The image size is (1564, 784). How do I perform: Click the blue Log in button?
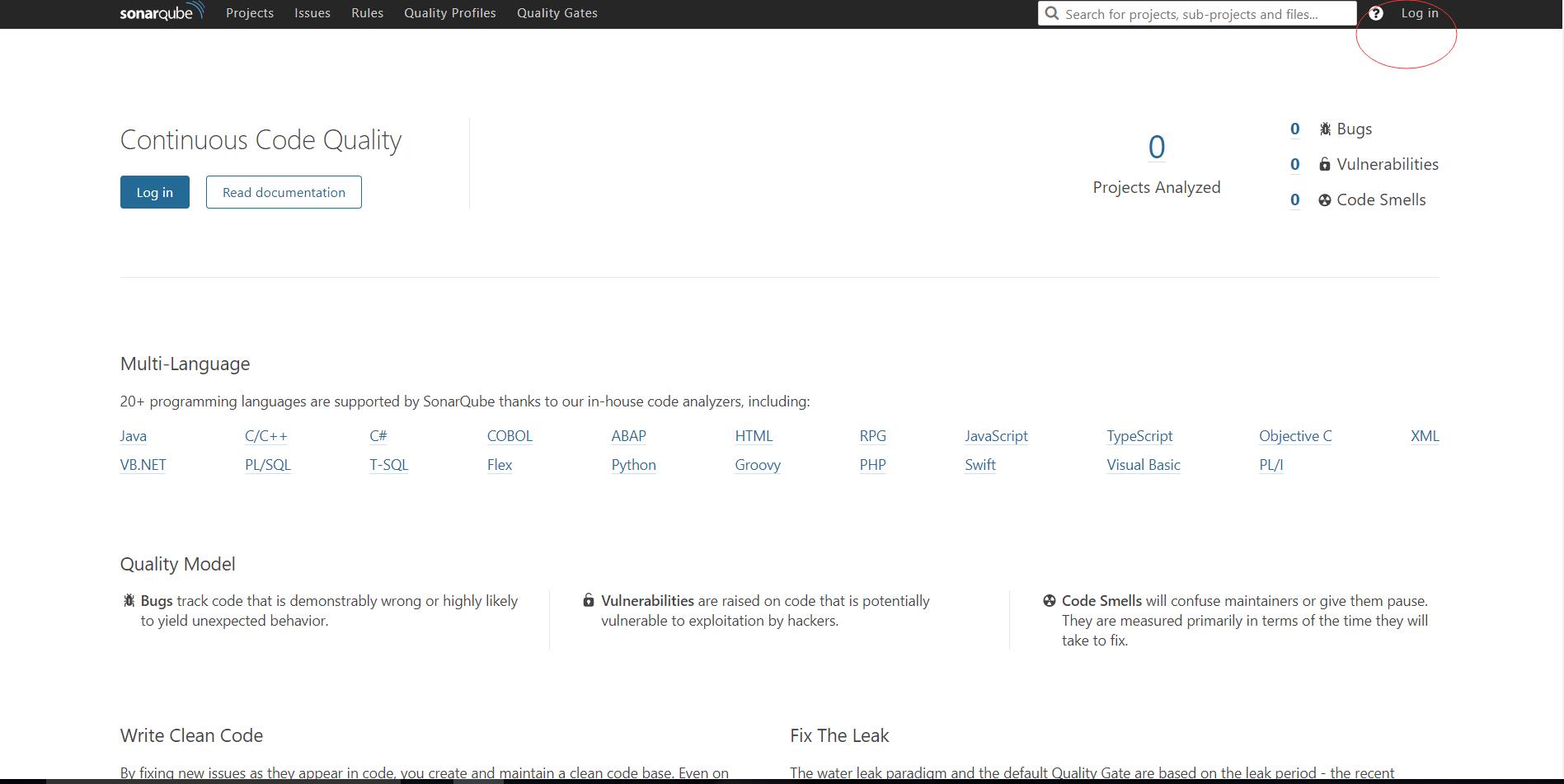(155, 192)
